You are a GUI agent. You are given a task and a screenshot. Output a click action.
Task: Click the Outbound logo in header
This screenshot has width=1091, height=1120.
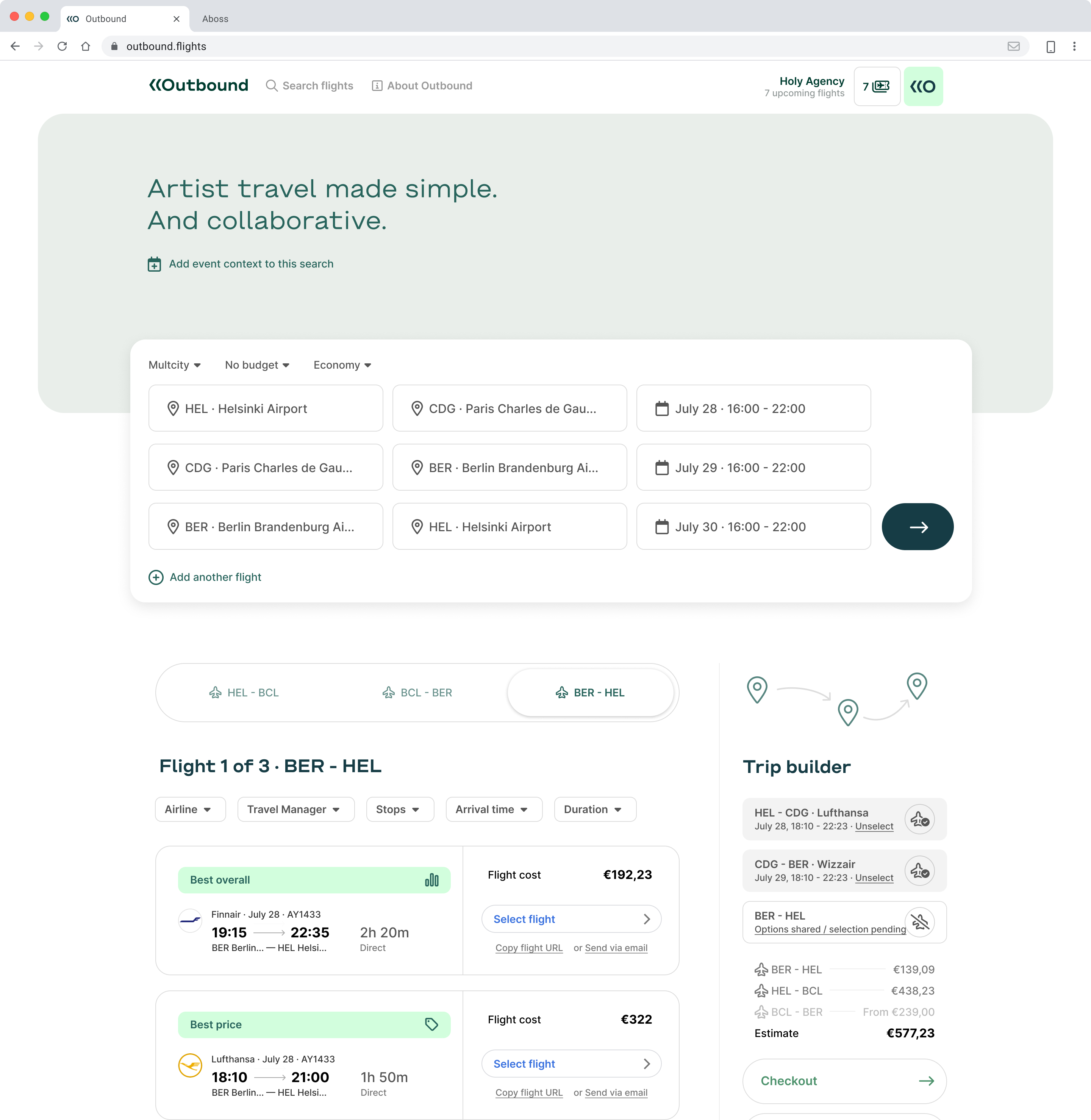click(198, 85)
